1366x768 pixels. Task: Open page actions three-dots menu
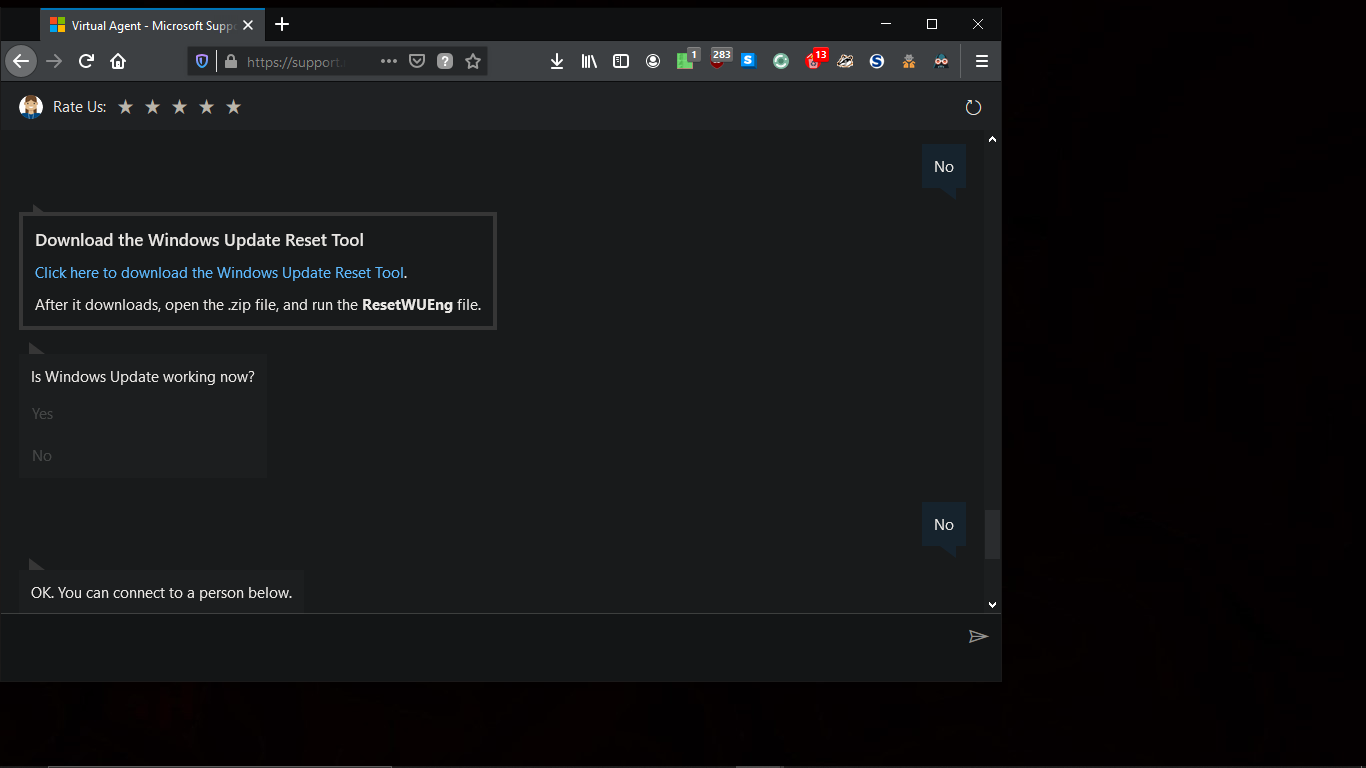coord(389,61)
